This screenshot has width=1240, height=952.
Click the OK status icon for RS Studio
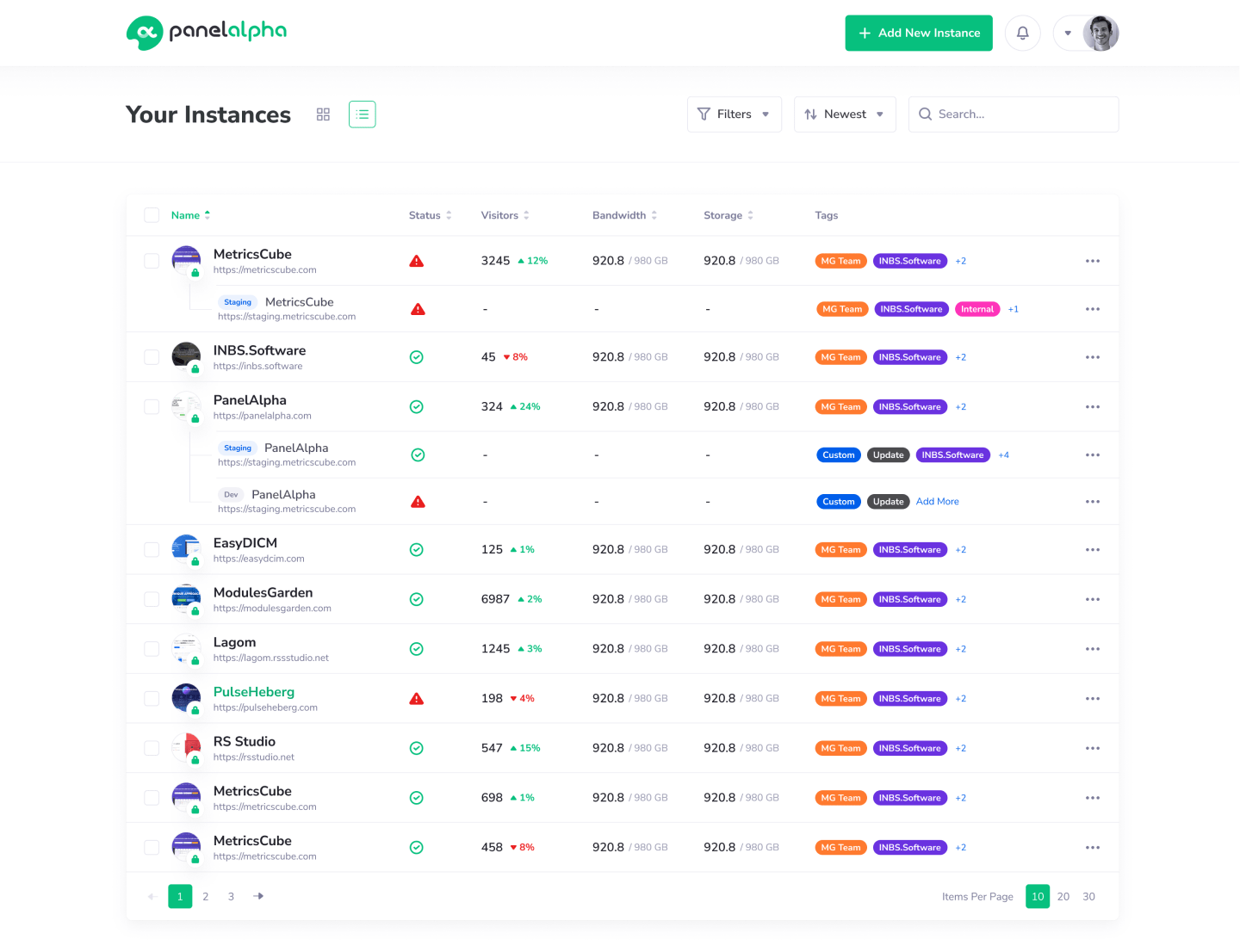417,749
